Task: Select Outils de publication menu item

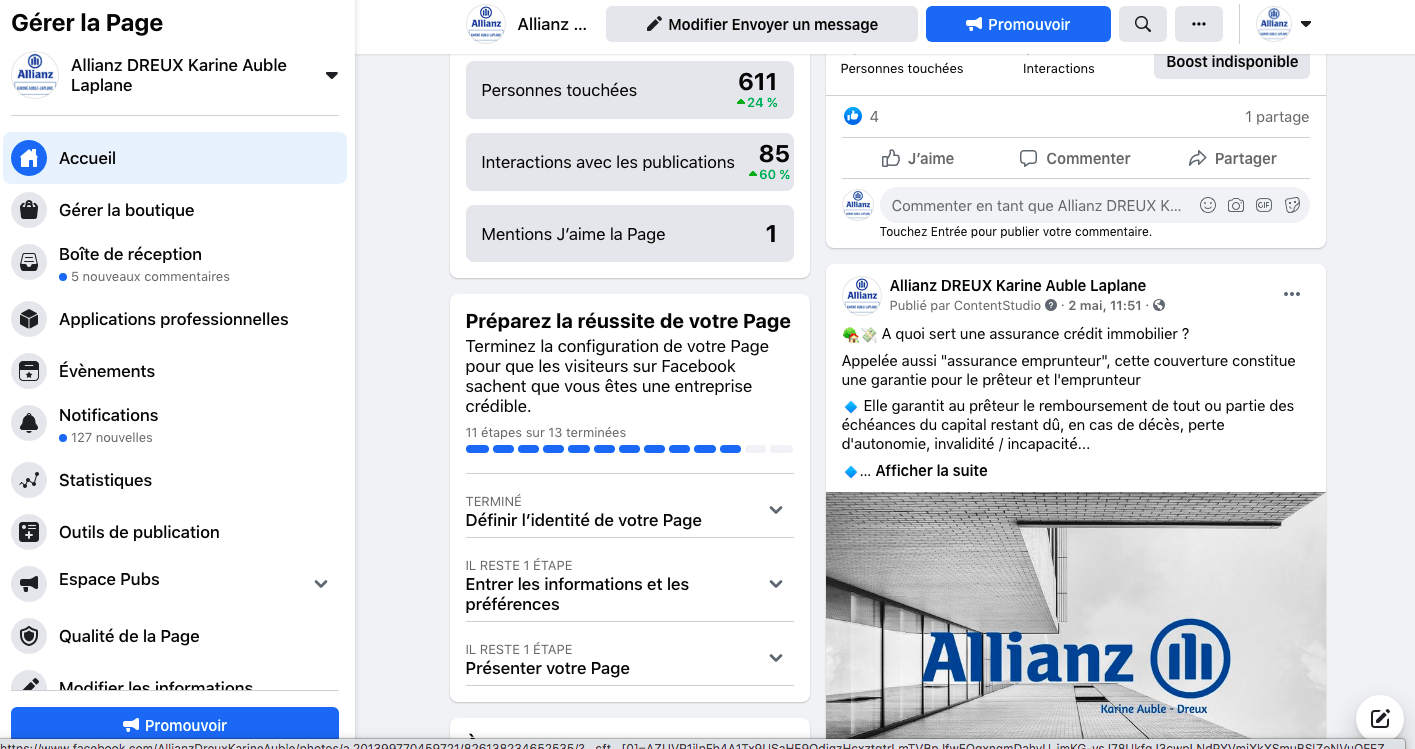Action: click(175, 532)
